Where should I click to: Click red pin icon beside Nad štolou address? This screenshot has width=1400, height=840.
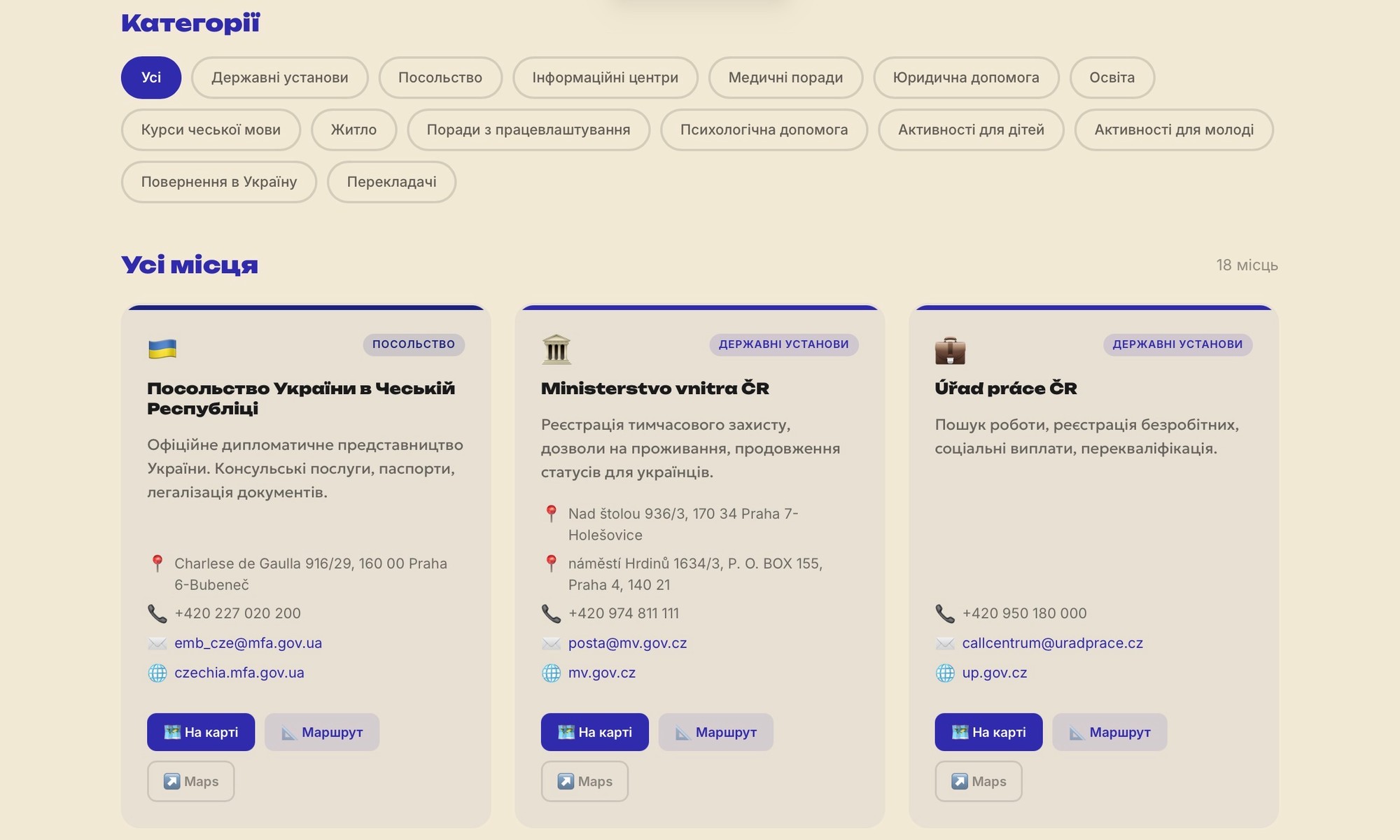[552, 514]
